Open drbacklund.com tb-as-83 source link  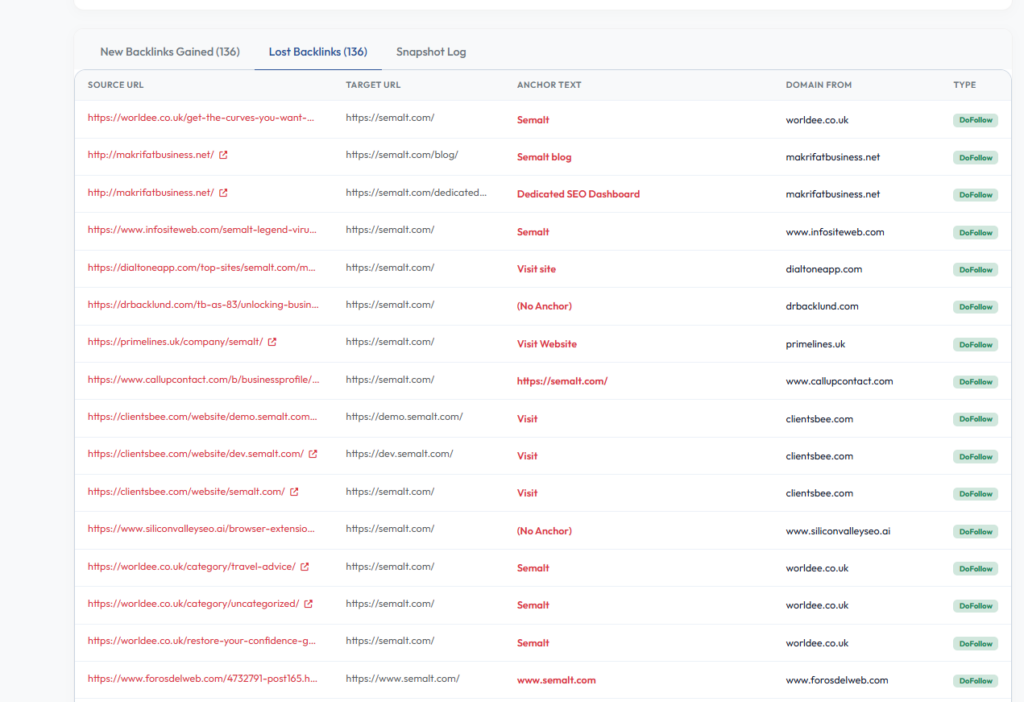click(x=203, y=305)
